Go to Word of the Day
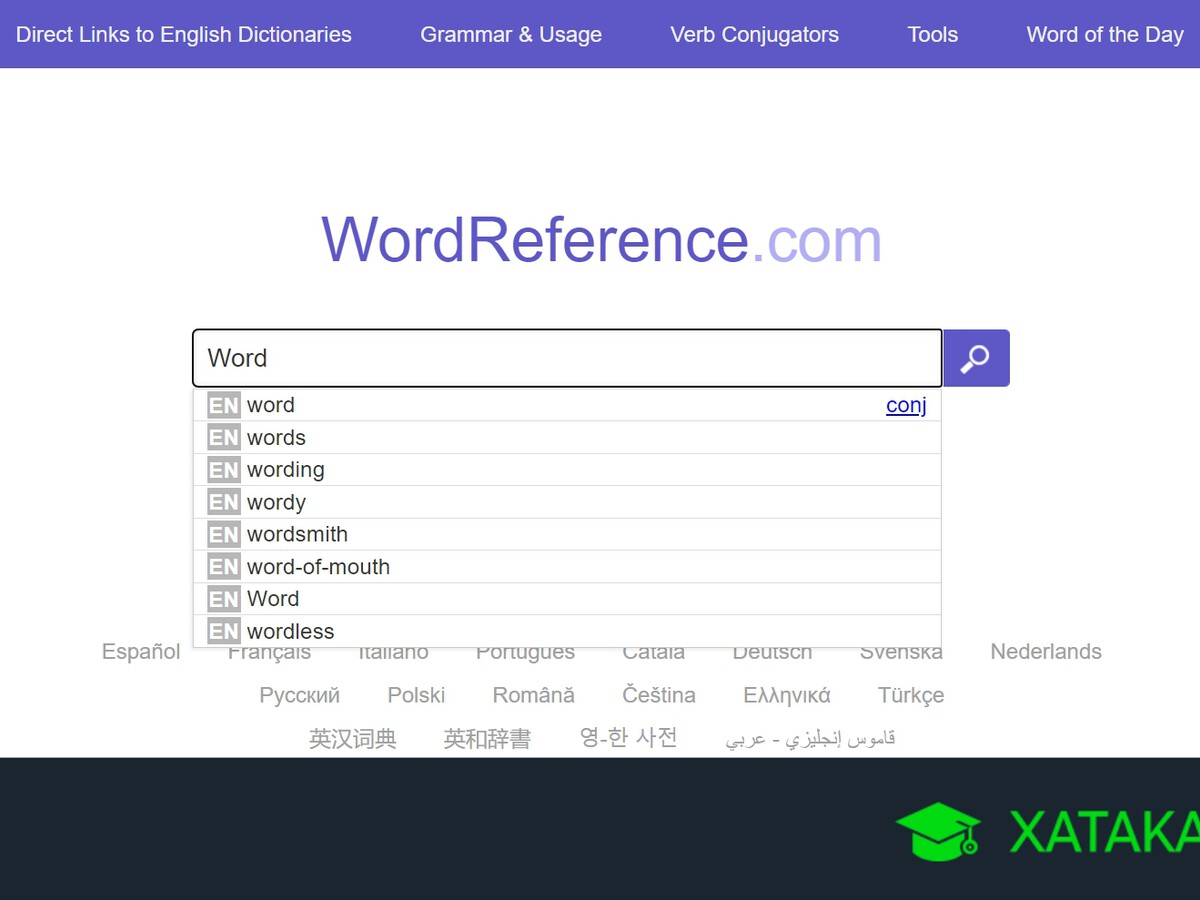Screen dimensions: 1200x900 1104,34
